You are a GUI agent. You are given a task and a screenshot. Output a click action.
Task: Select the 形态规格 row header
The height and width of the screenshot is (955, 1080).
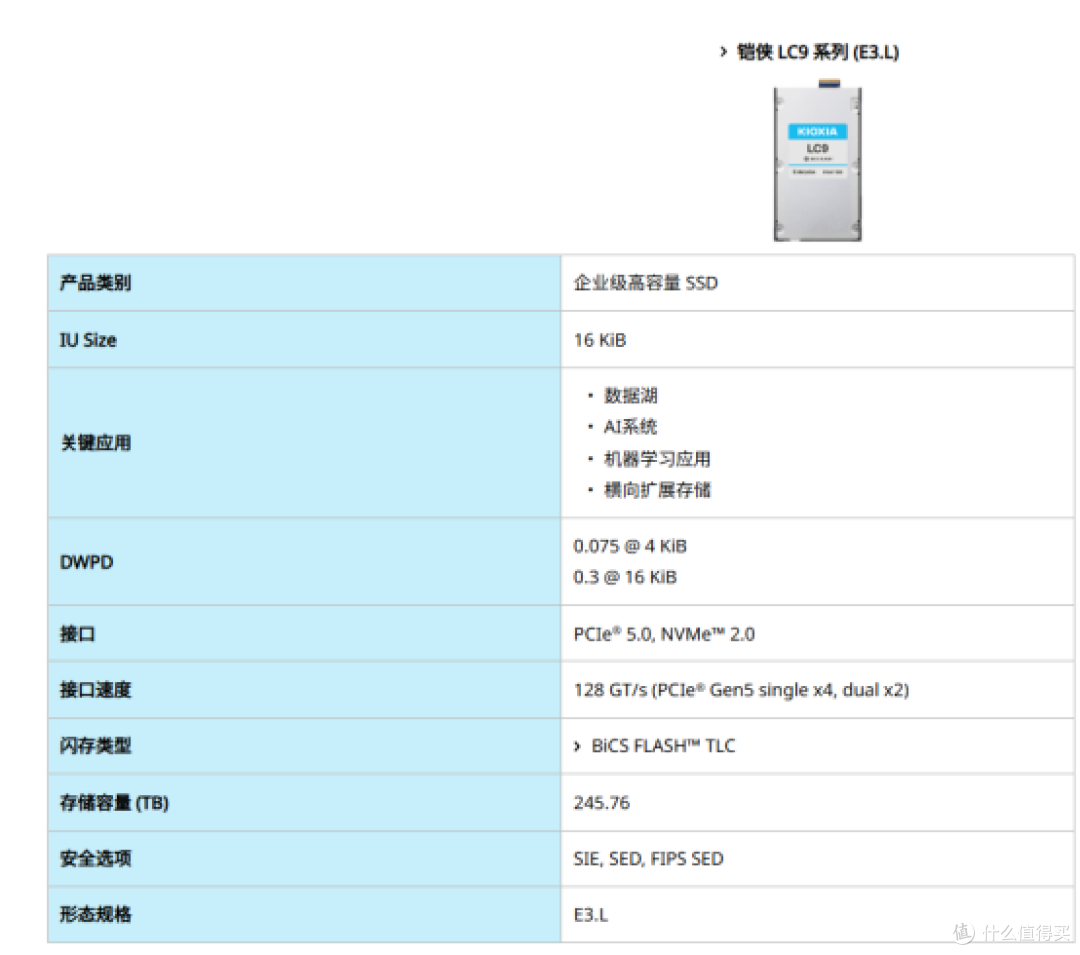click(x=304, y=914)
